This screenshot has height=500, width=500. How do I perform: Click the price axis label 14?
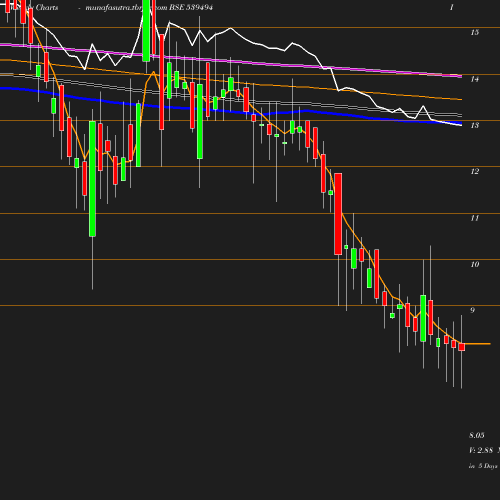[475, 79]
